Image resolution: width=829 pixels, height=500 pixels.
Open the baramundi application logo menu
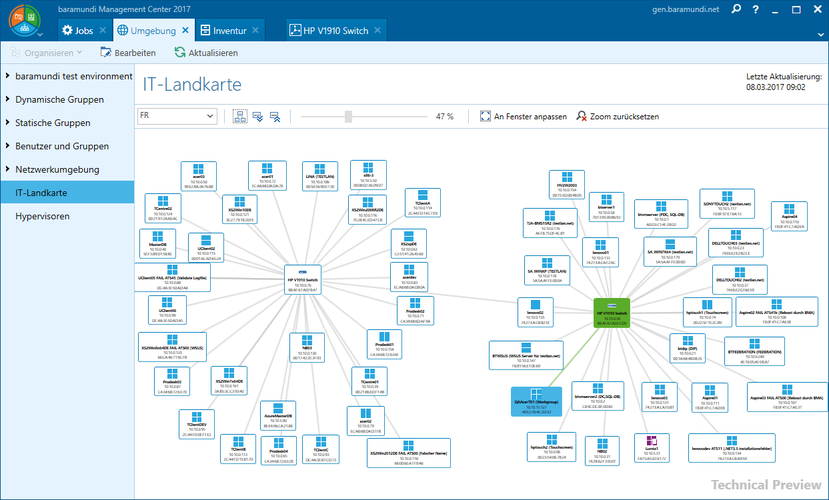pos(24,21)
